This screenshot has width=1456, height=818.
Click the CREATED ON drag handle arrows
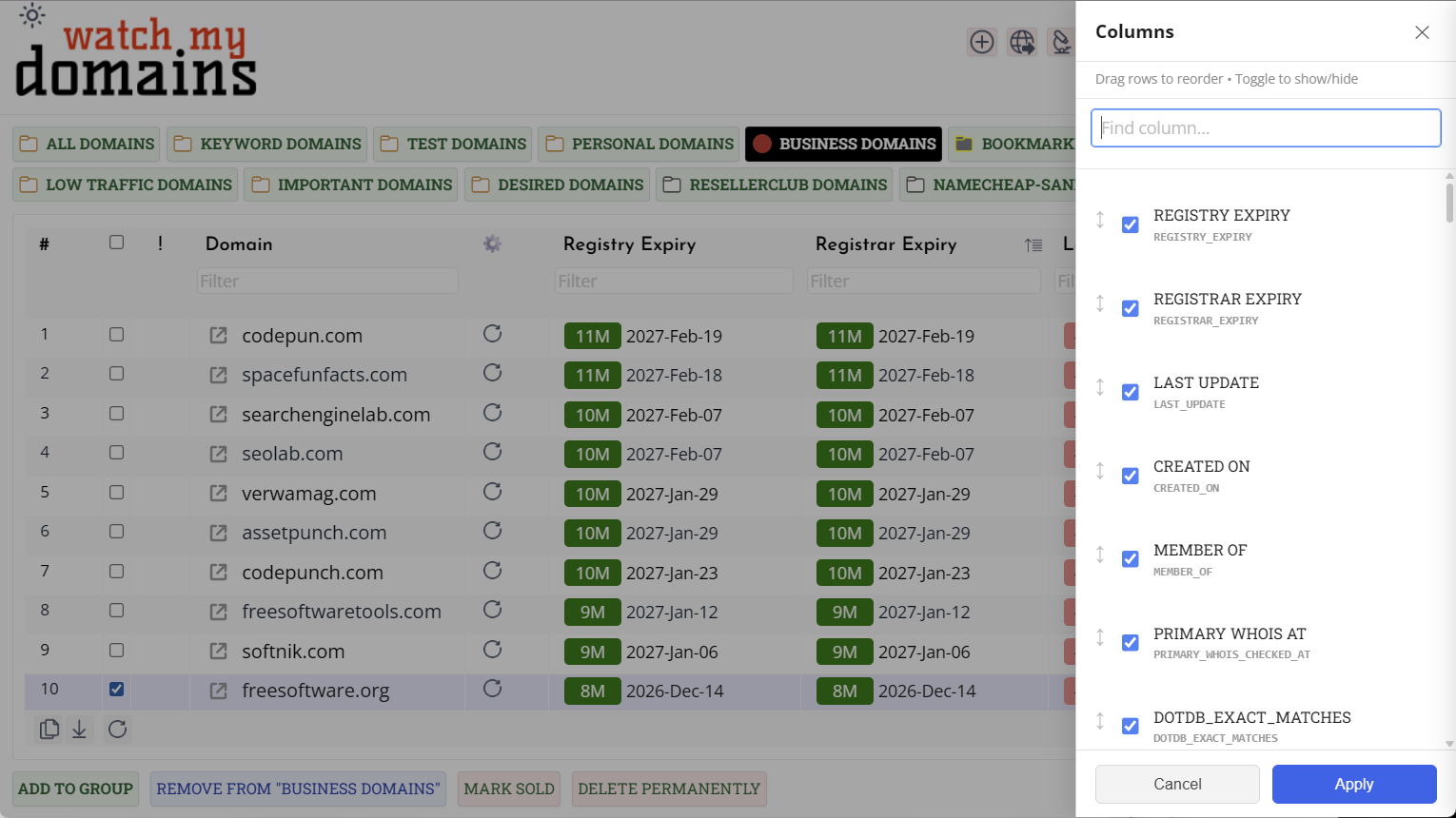[1100, 471]
